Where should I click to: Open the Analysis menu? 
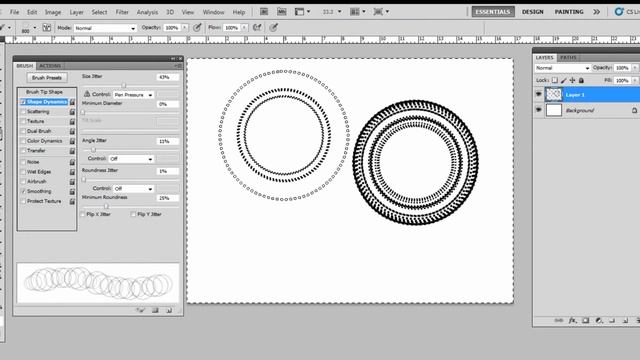click(147, 12)
